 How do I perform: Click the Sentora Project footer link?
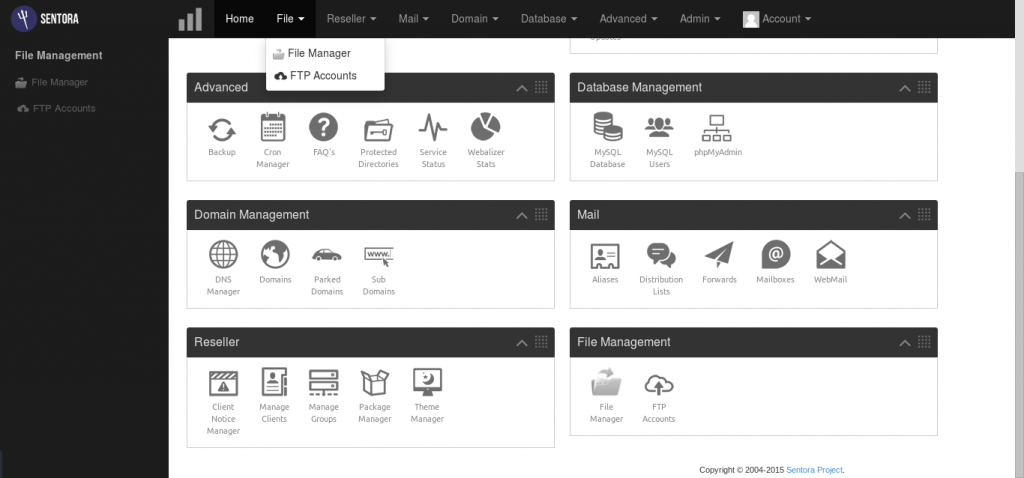tap(815, 469)
